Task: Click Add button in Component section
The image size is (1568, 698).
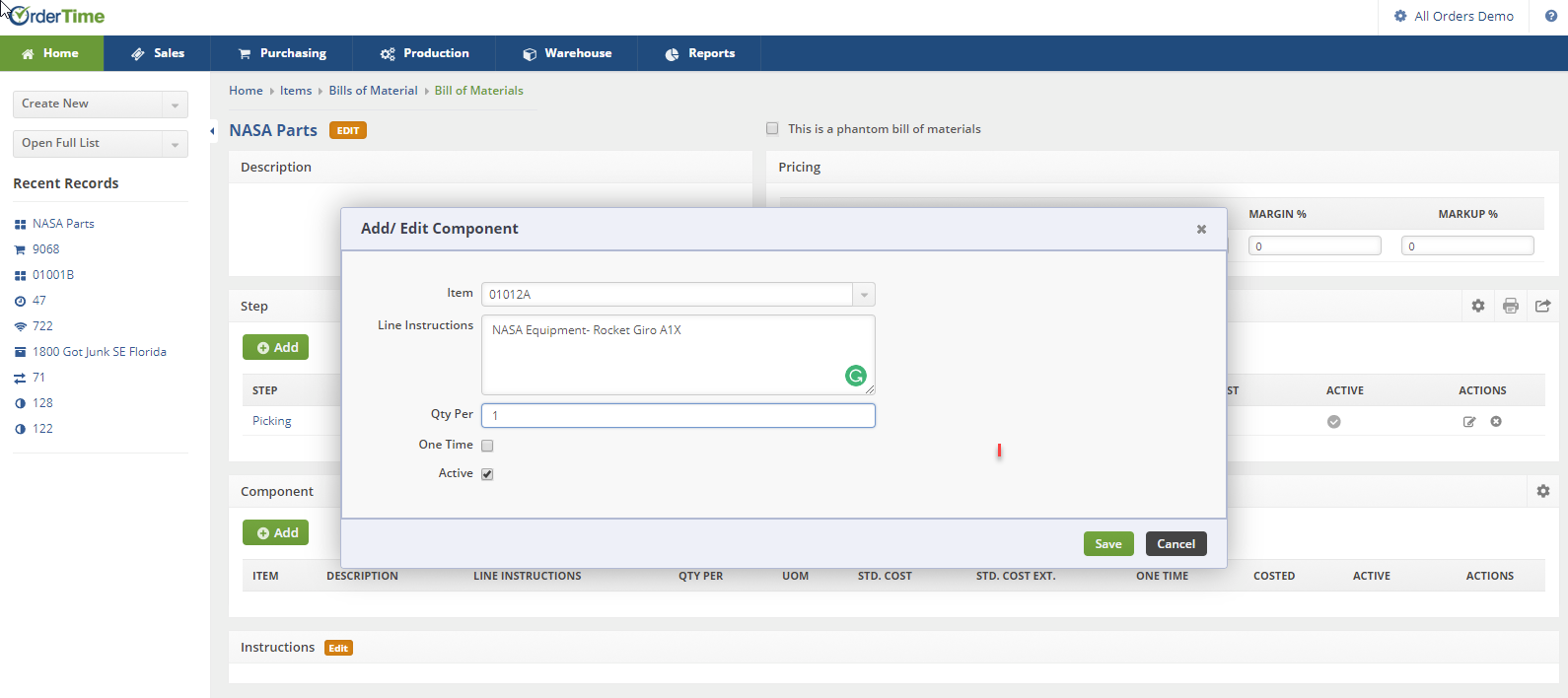Action: 276,532
